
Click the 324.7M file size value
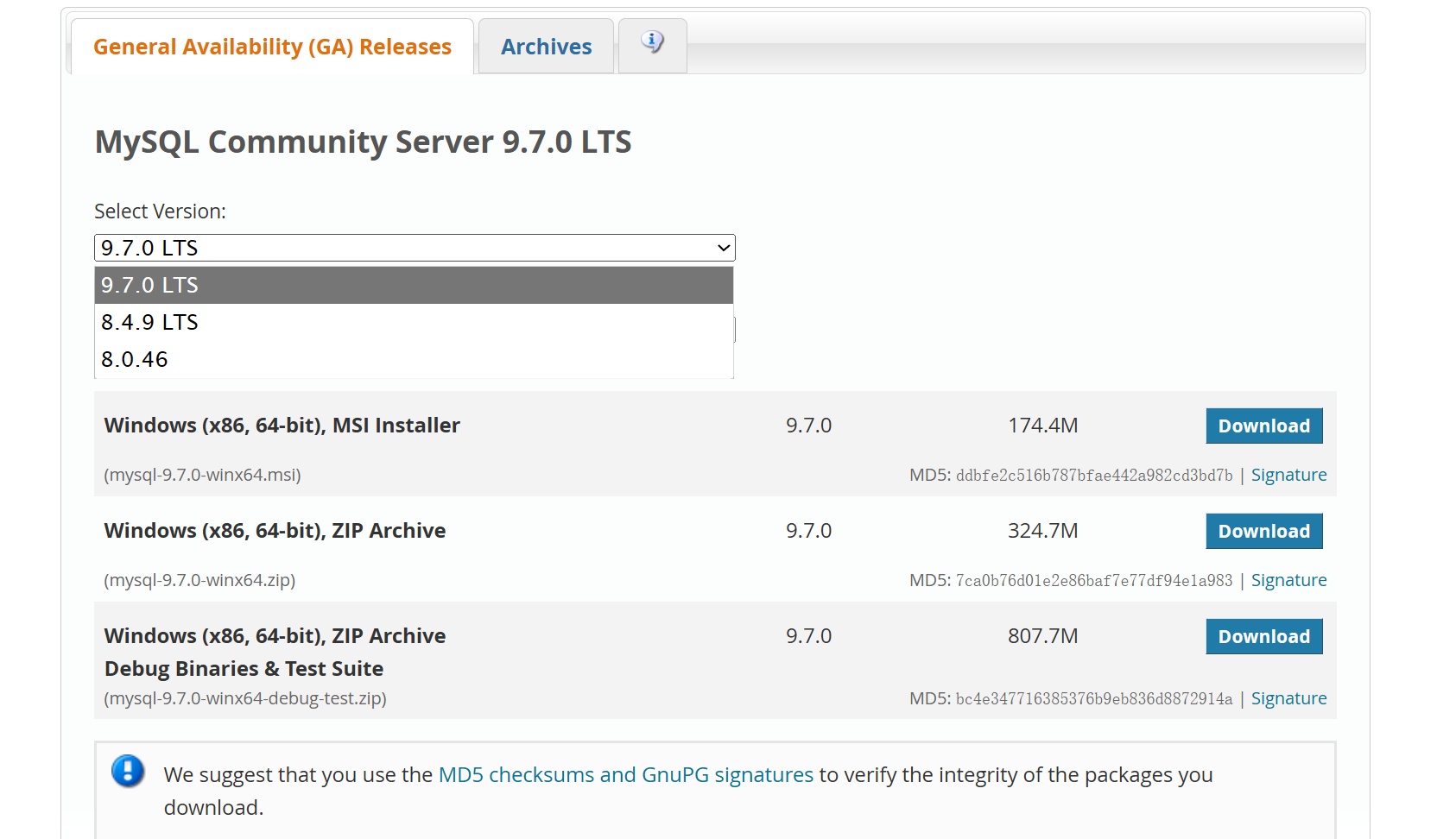(x=1043, y=531)
